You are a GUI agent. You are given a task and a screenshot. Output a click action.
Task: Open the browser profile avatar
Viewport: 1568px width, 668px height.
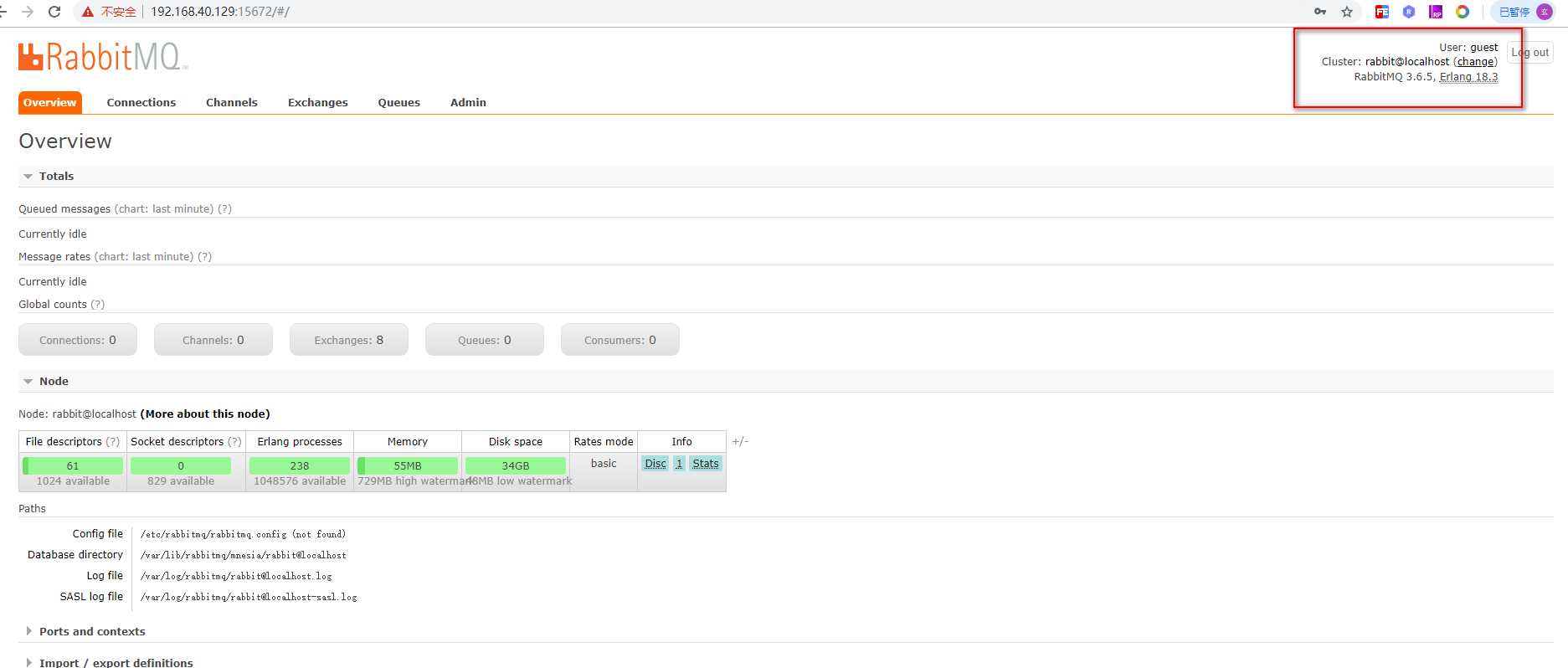1545,12
